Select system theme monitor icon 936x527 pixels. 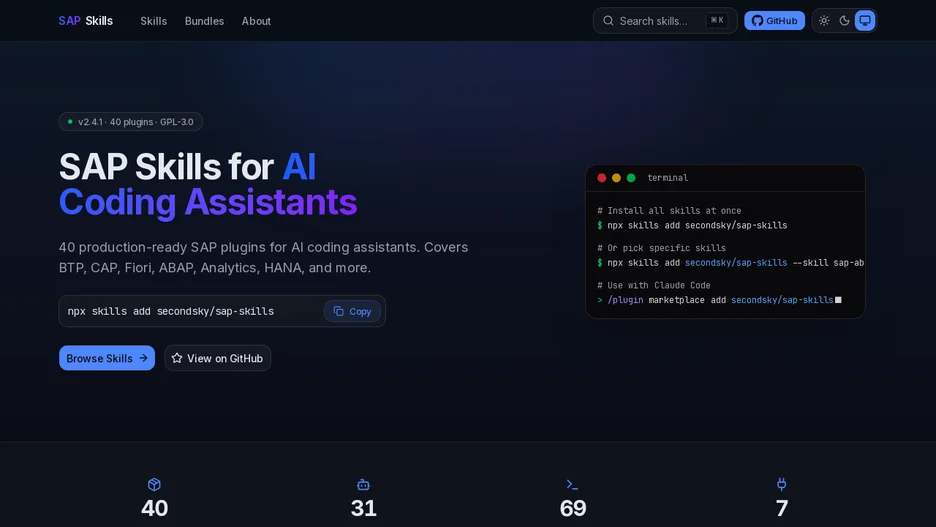[x=864, y=21]
